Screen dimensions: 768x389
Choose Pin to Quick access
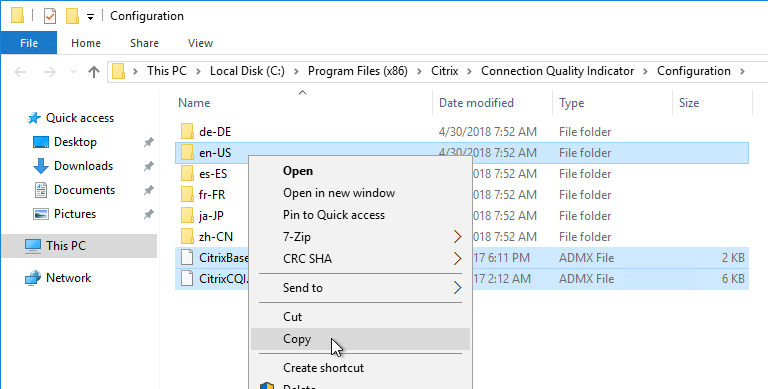[360, 215]
